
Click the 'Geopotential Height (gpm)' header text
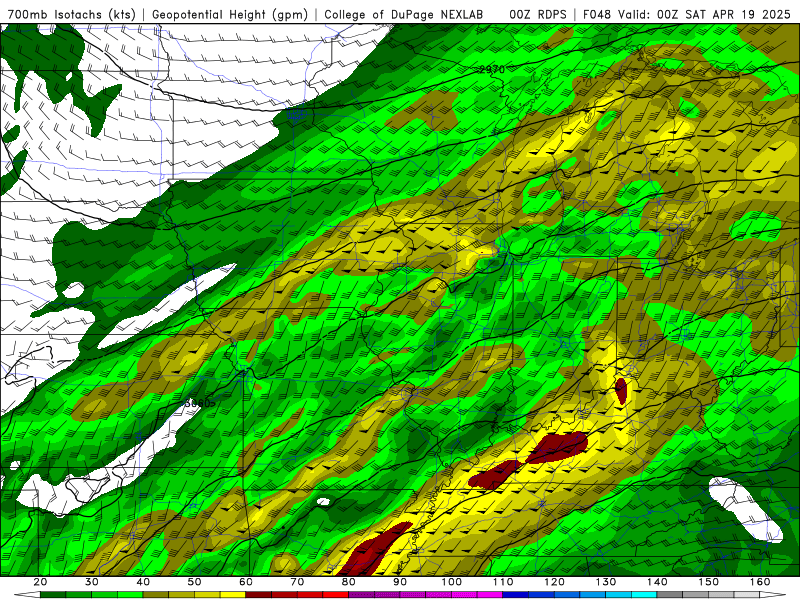point(230,15)
